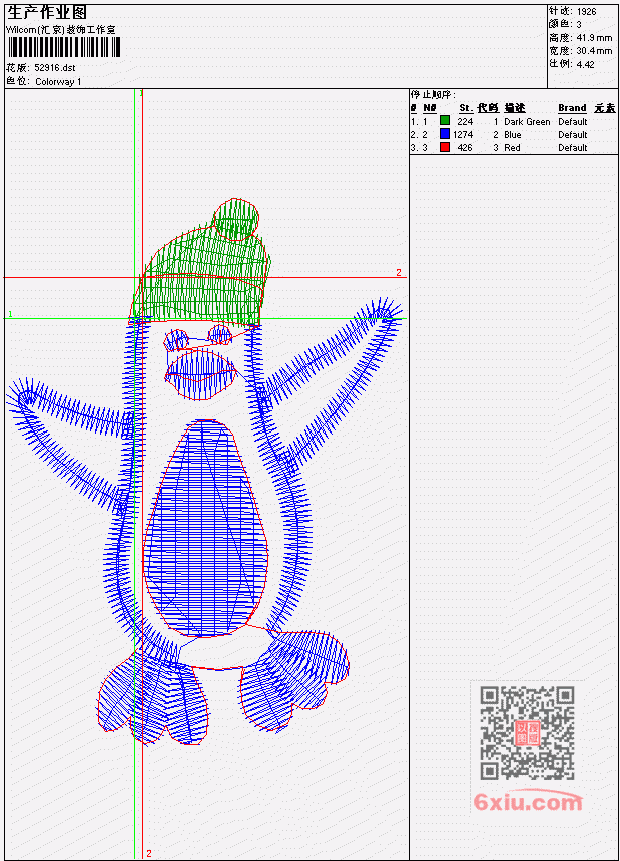This screenshot has width=620, height=861.
Task: Select the stitch count '426' cell
Action: click(465, 148)
